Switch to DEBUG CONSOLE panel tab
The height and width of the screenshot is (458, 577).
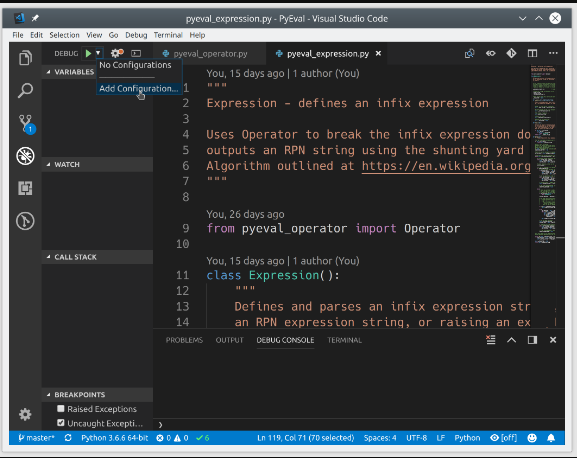click(285, 340)
